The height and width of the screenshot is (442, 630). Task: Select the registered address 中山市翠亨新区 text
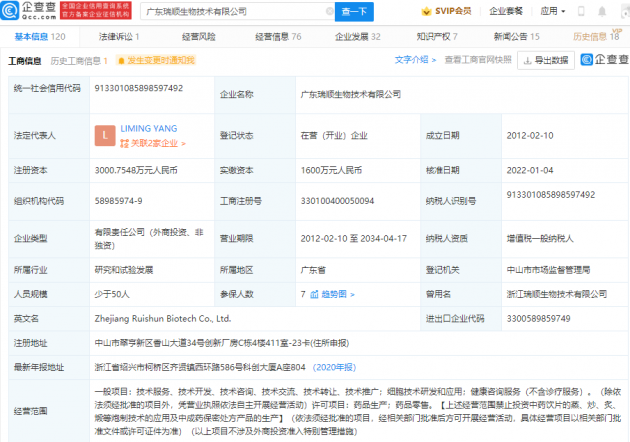coord(222,343)
